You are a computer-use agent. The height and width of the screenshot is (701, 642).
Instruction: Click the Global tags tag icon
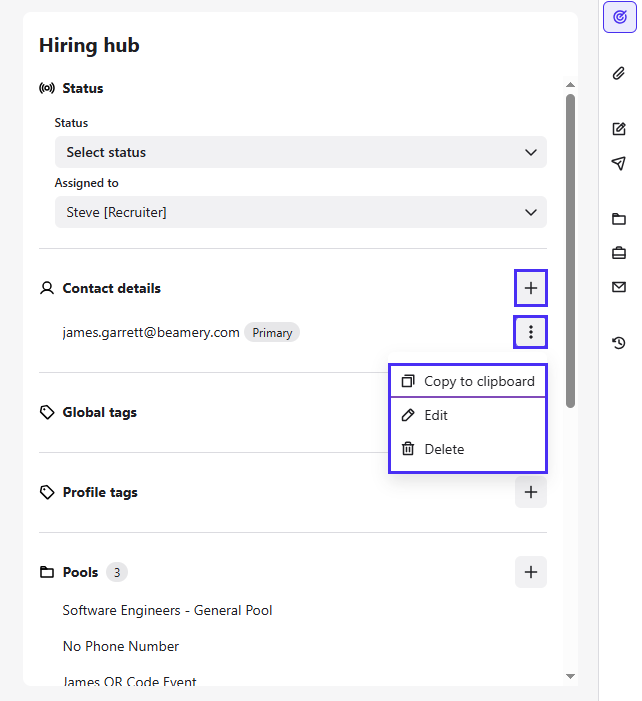click(x=47, y=412)
